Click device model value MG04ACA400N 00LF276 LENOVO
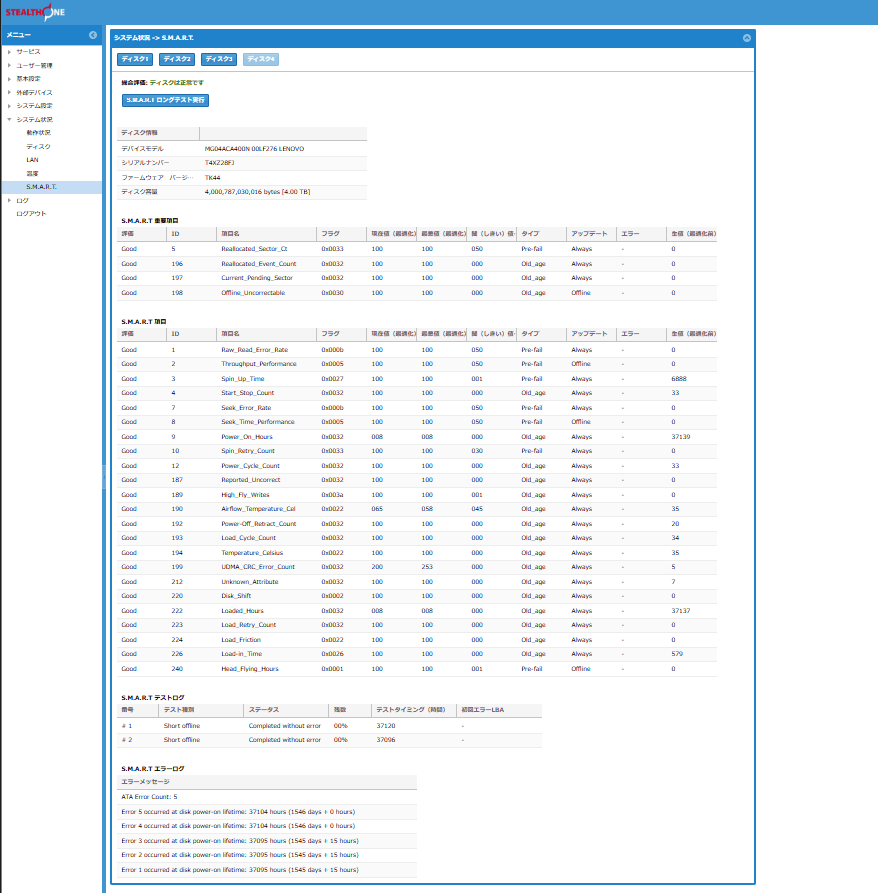 click(x=255, y=149)
